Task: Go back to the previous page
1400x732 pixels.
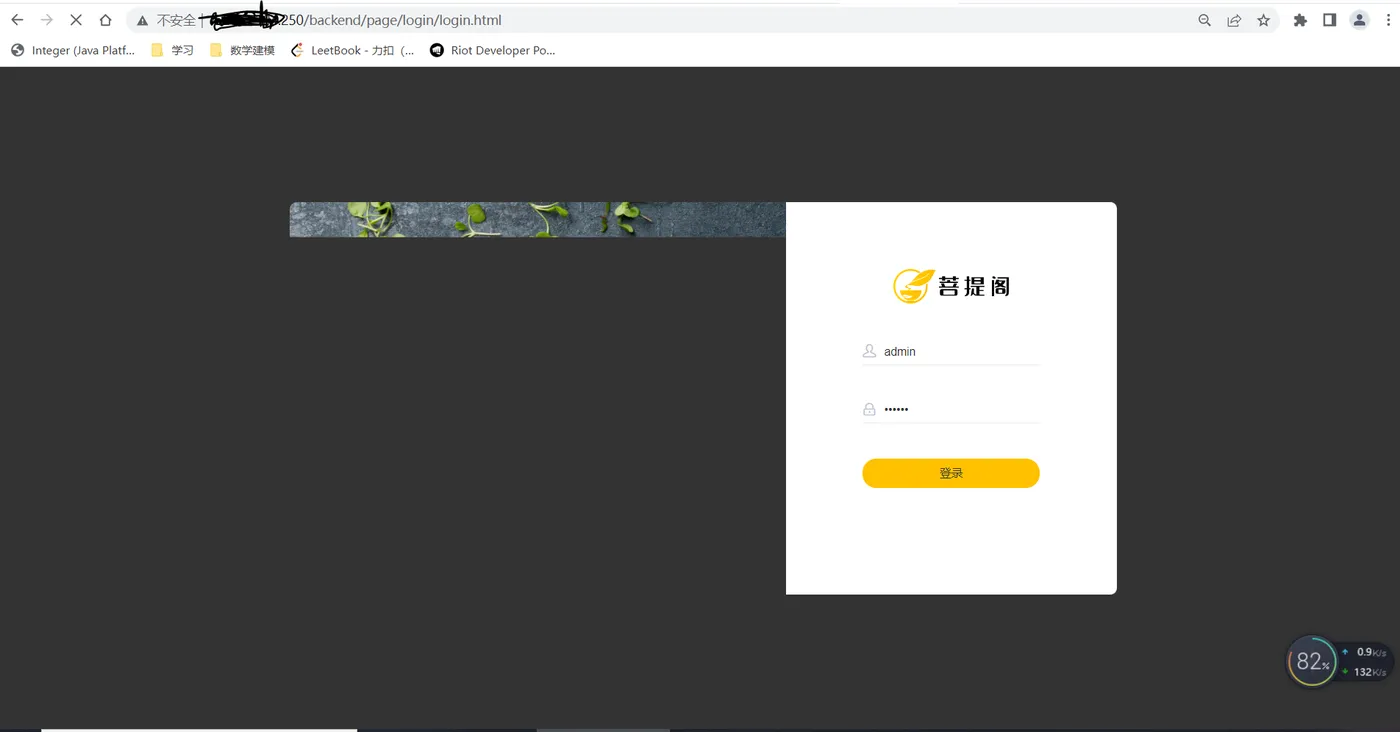Action: tap(17, 20)
